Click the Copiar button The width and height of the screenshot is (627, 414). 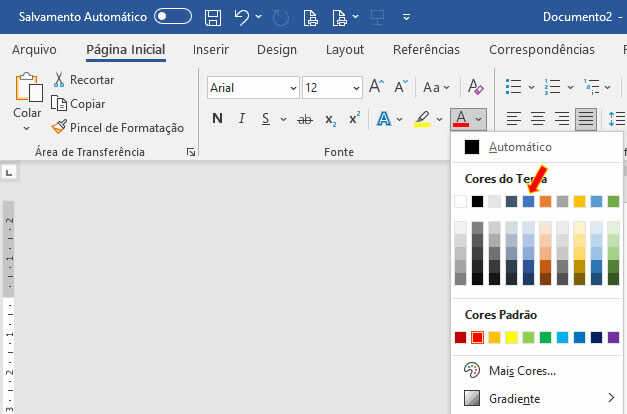coord(78,104)
